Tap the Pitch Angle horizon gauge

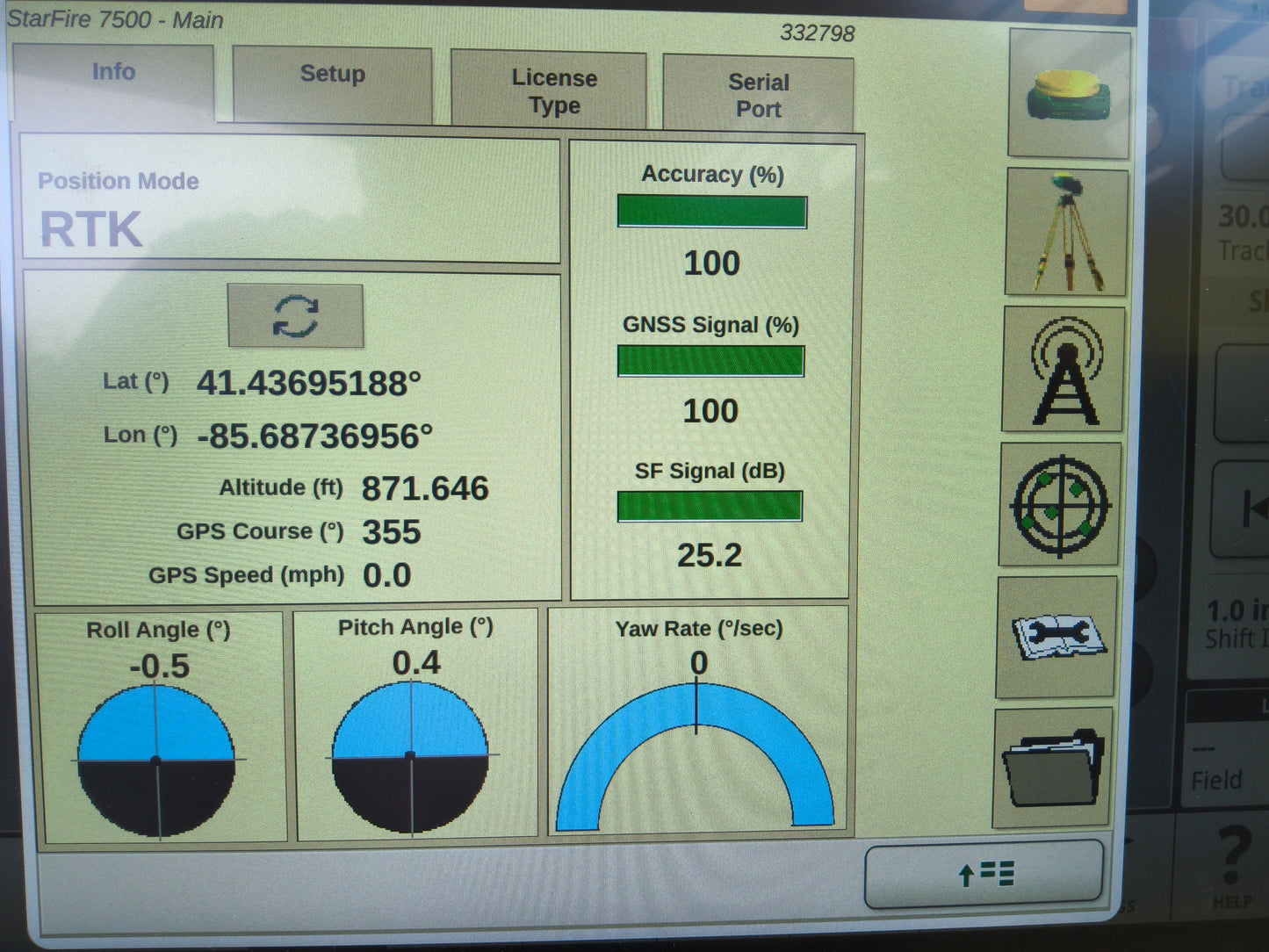[410, 757]
